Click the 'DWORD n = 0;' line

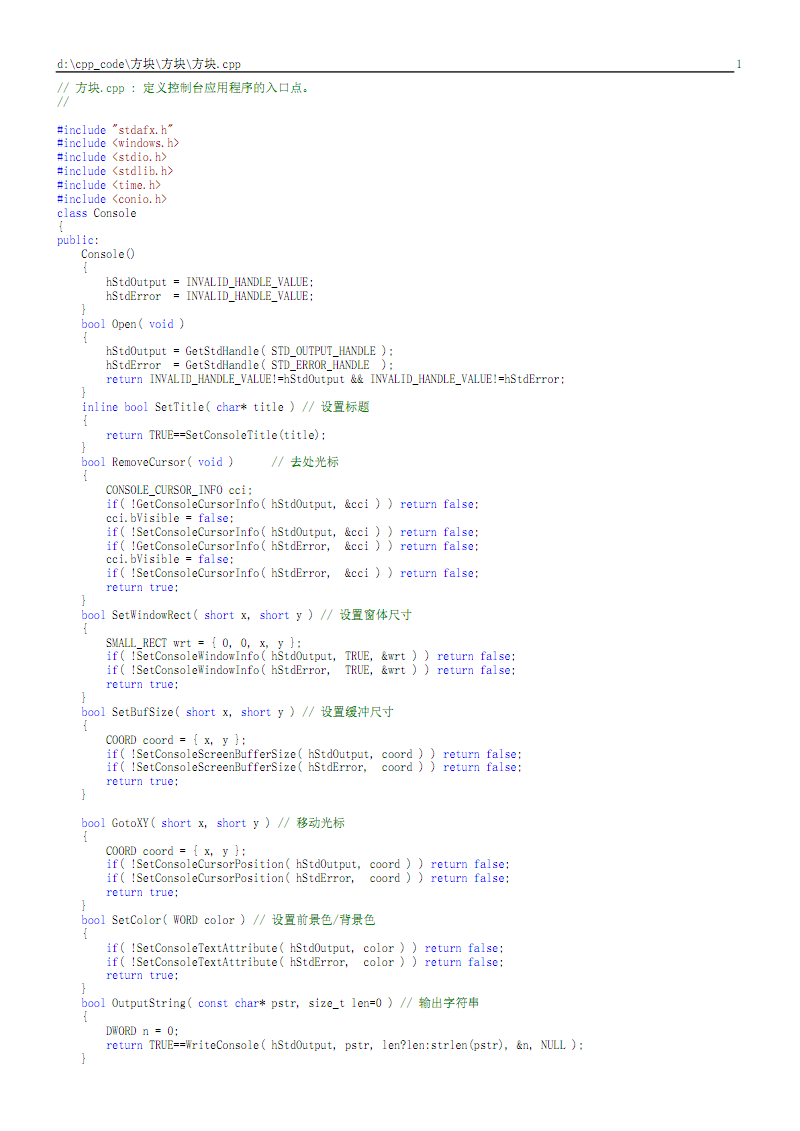(142, 1031)
